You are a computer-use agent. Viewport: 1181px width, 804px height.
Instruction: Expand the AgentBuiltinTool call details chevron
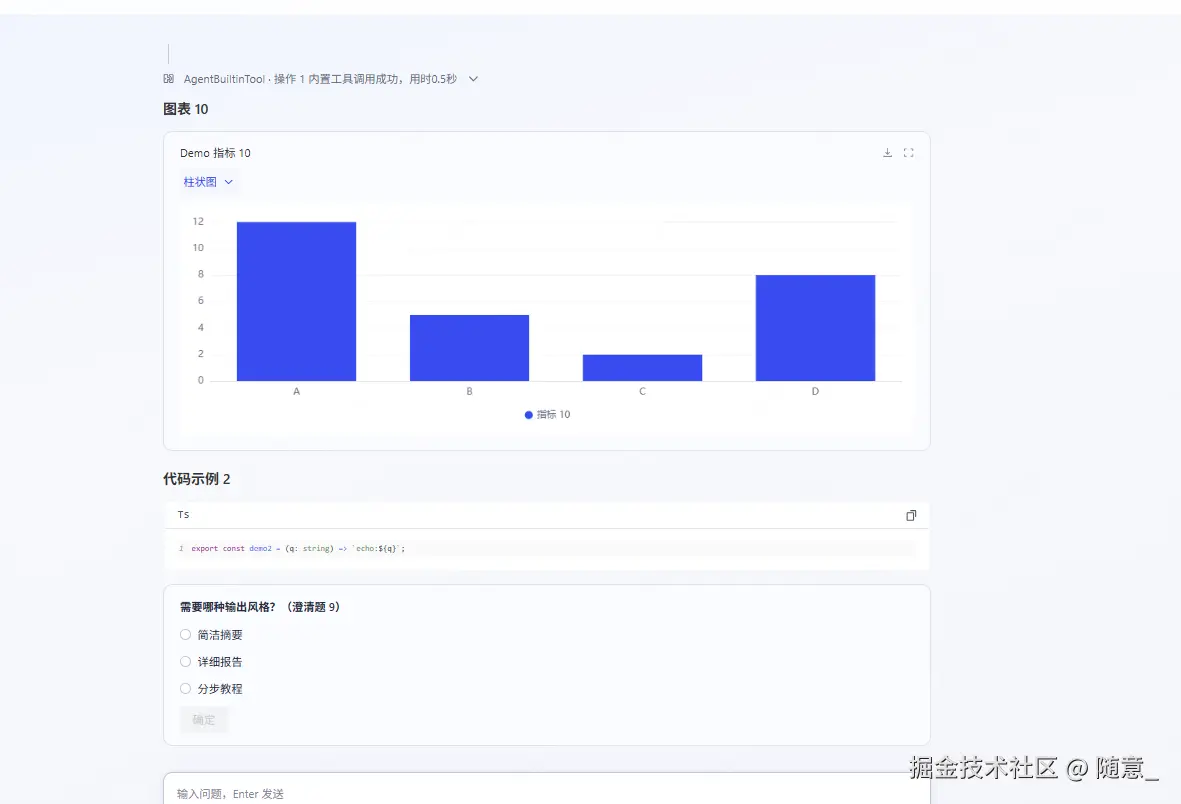473,78
